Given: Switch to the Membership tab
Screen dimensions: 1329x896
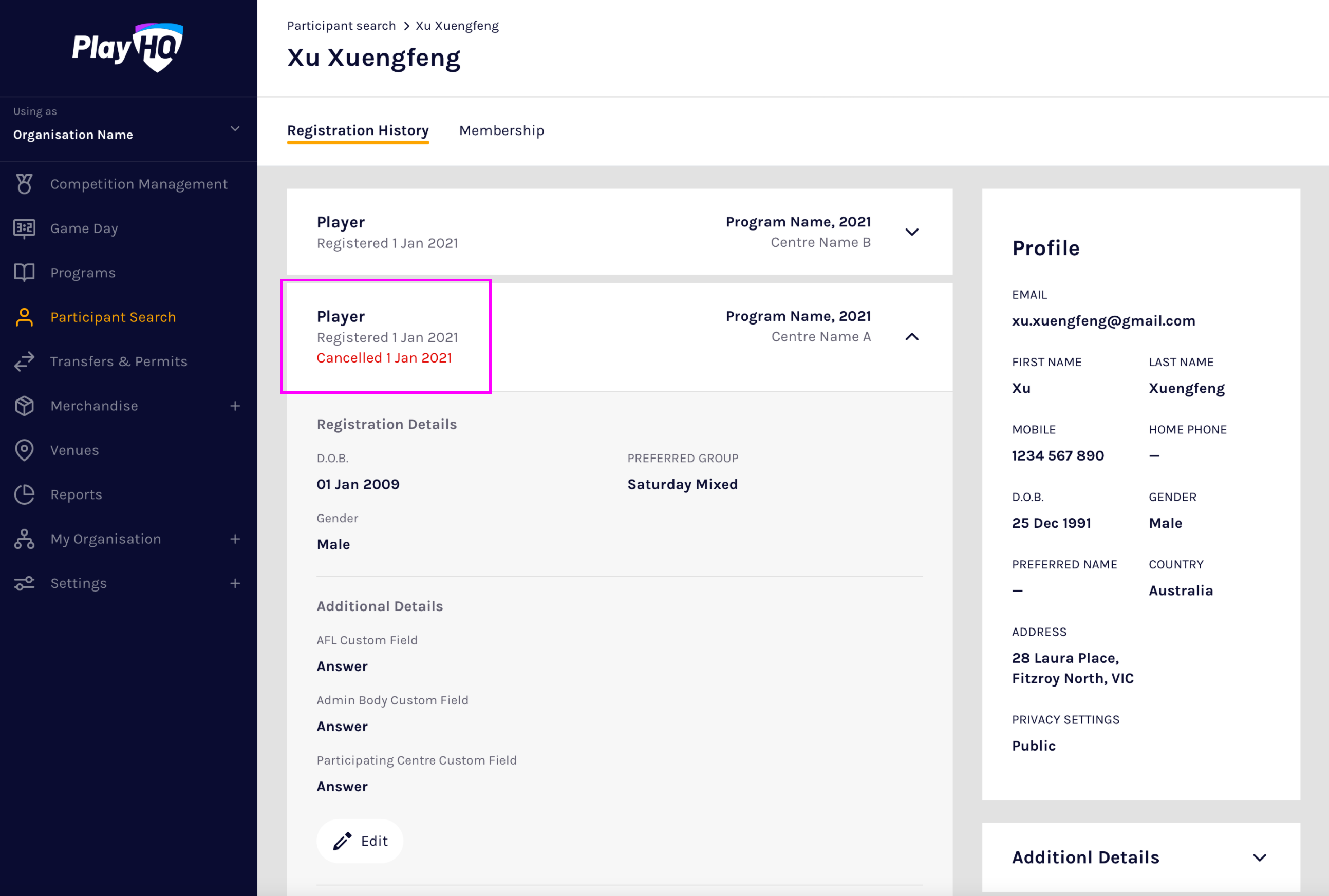Looking at the screenshot, I should [501, 131].
